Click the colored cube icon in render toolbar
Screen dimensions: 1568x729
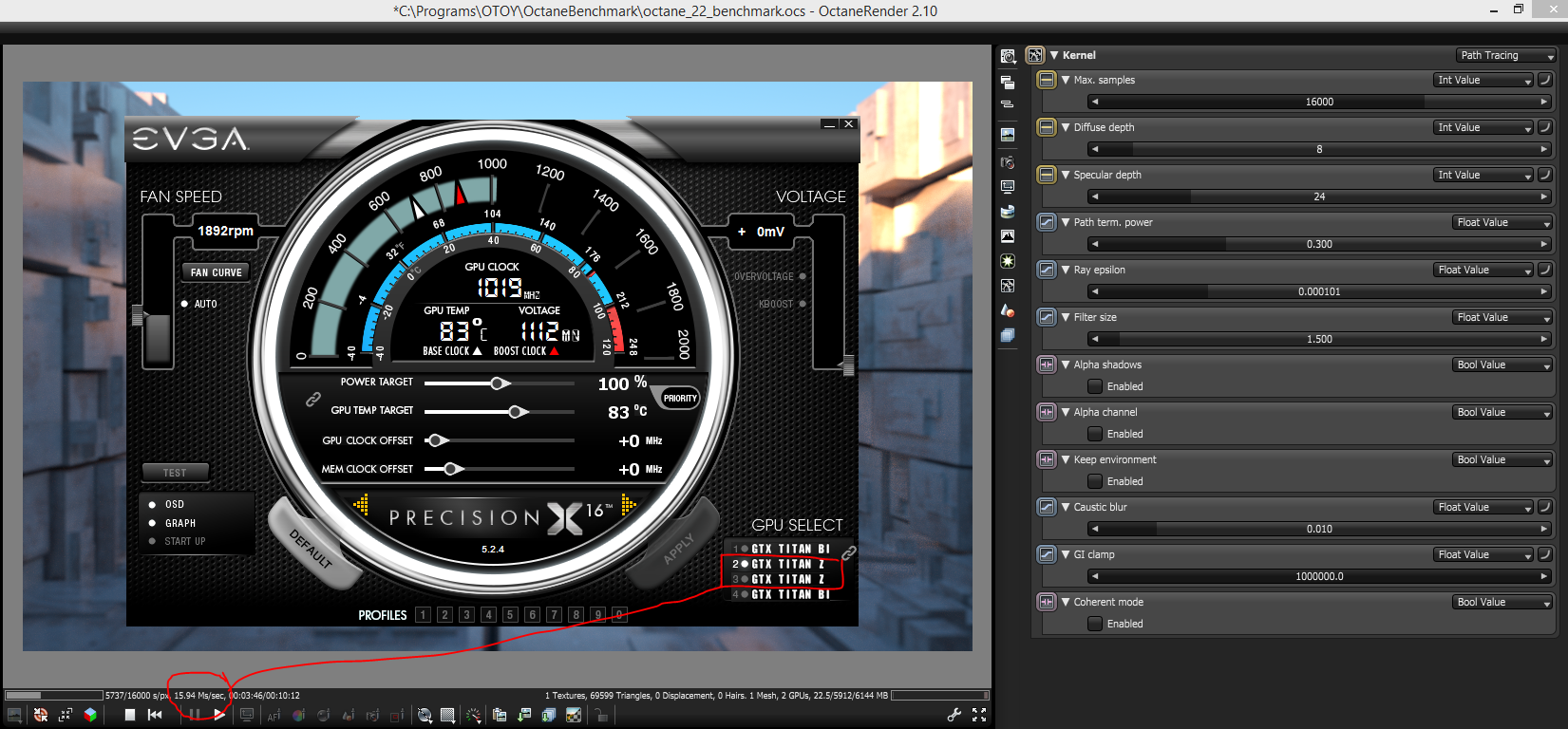click(90, 715)
